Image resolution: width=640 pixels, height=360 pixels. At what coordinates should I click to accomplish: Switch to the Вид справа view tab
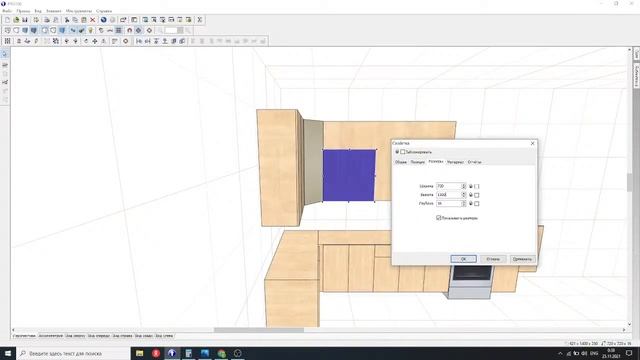pyautogui.click(x=122, y=336)
